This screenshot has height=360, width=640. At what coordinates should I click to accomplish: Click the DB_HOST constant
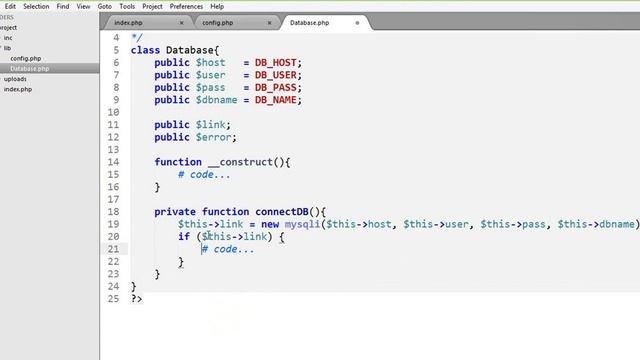tap(276, 63)
